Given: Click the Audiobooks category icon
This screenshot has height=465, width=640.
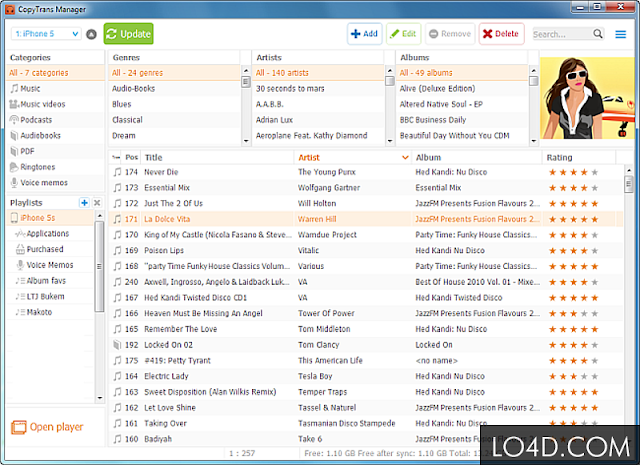Looking at the screenshot, I should (14, 136).
